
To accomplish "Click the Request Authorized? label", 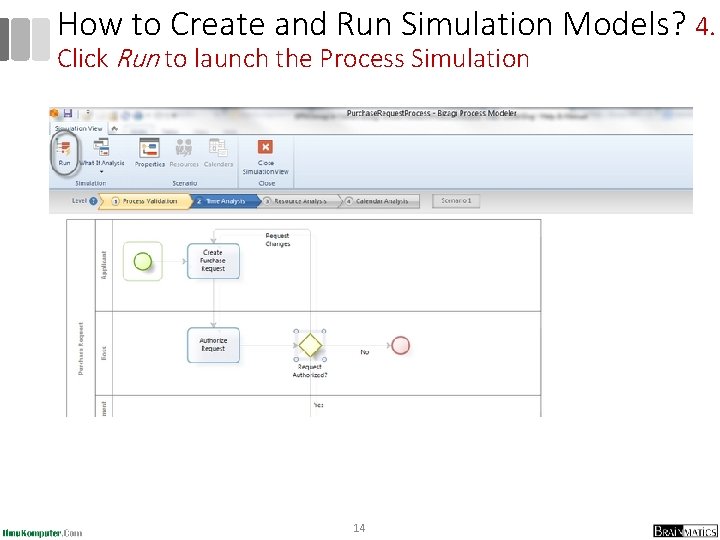I will click(310, 371).
